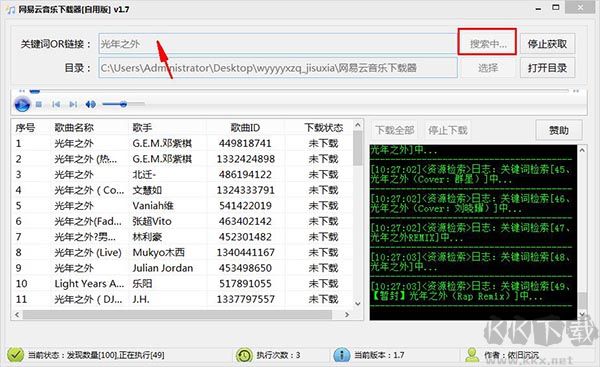Screen dimensions: 600x367
Task: Select the row by artist Mukyo木西
Action: (x=183, y=253)
